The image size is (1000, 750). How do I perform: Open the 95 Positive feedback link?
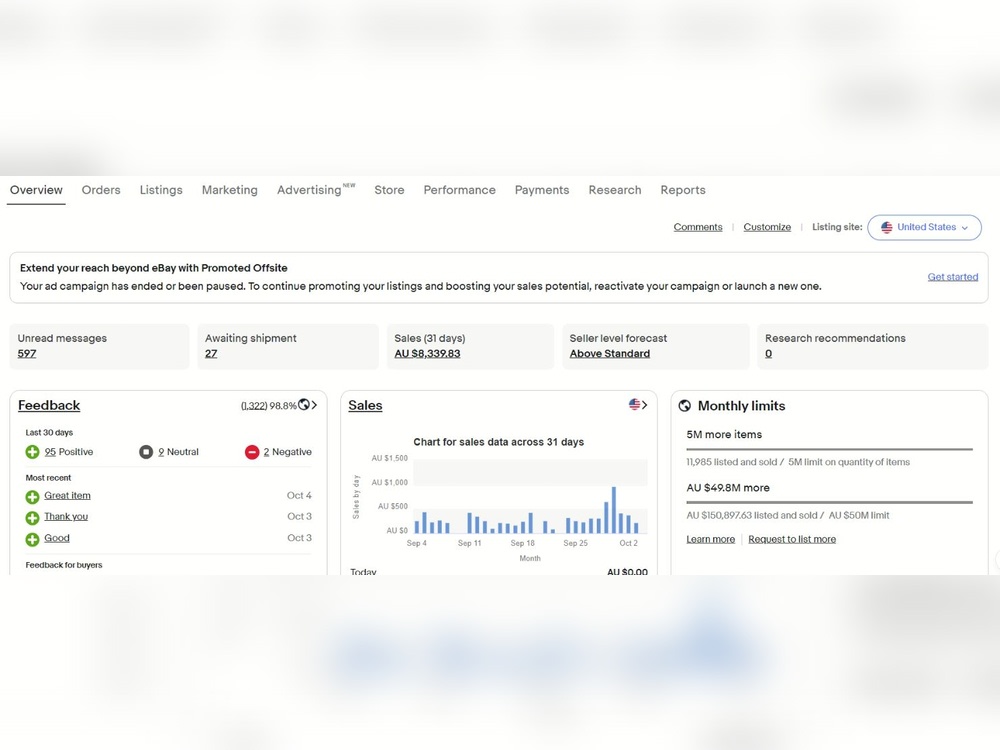69,452
